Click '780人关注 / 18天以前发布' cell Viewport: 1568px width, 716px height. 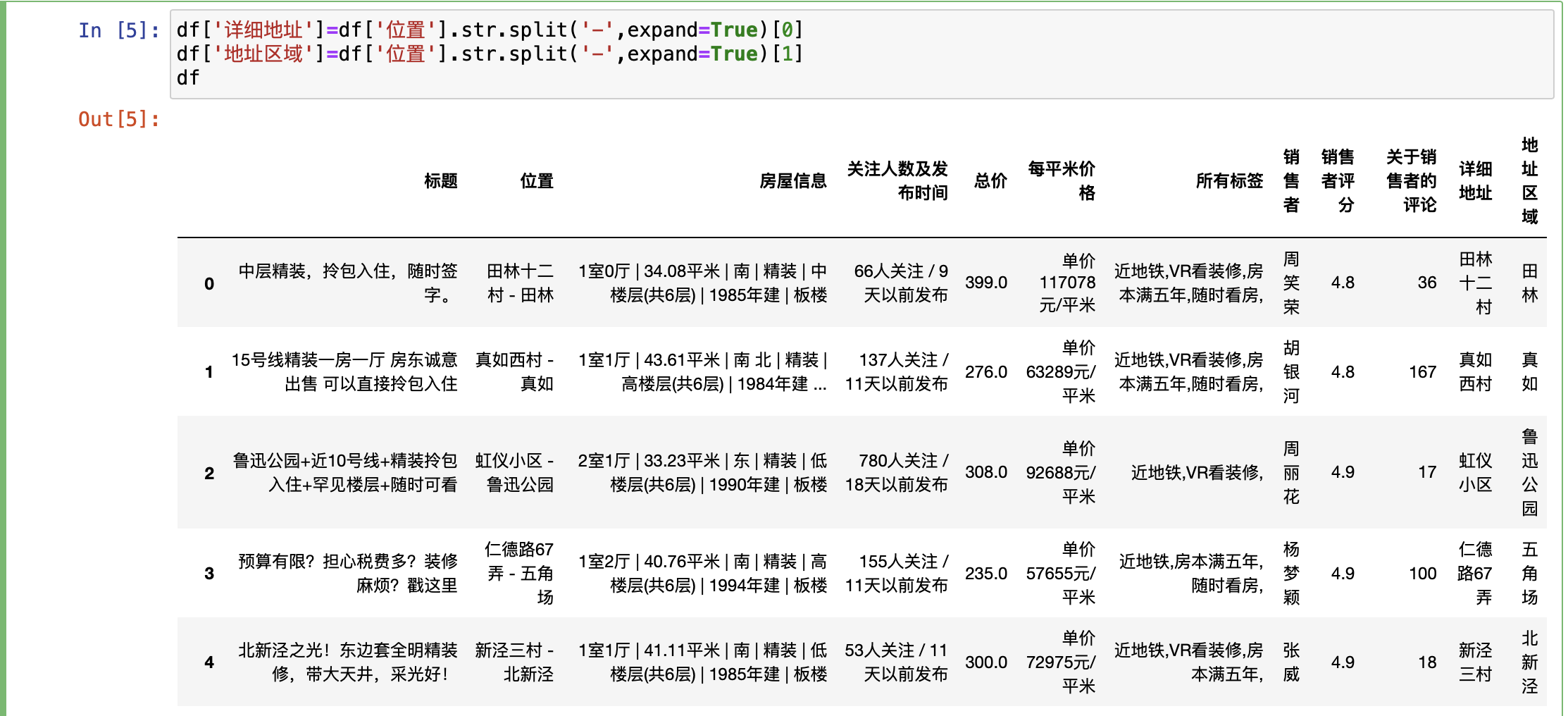[897, 473]
